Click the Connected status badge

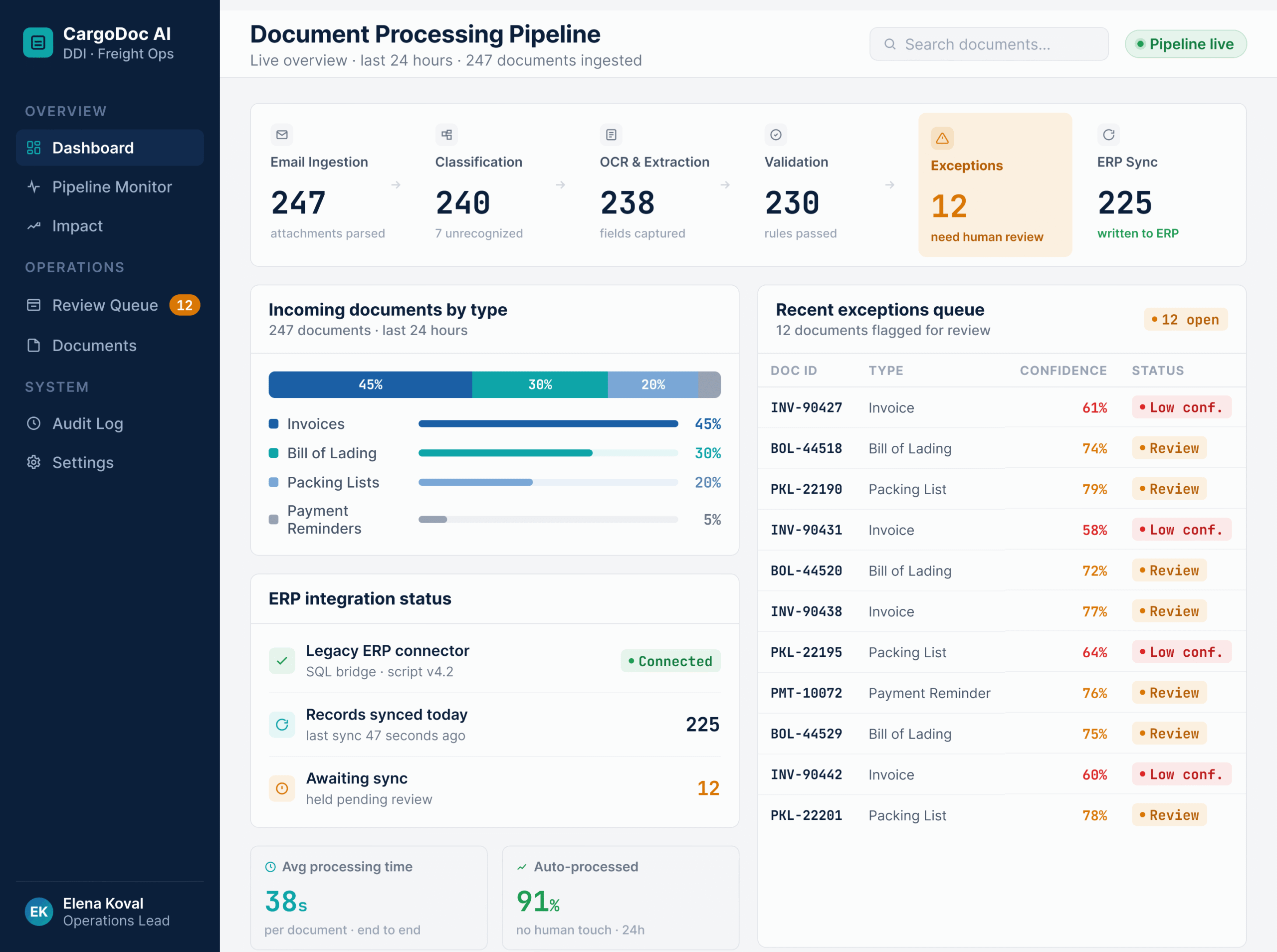click(670, 661)
